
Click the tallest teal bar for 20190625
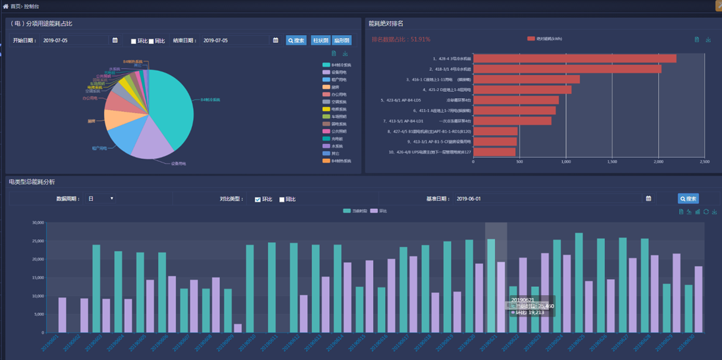click(x=579, y=283)
